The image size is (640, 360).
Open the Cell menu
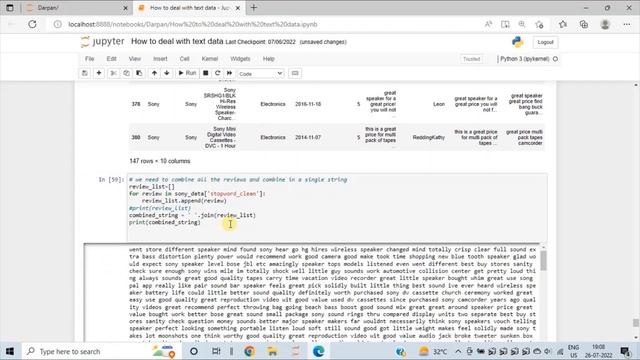pyautogui.click(x=184, y=59)
